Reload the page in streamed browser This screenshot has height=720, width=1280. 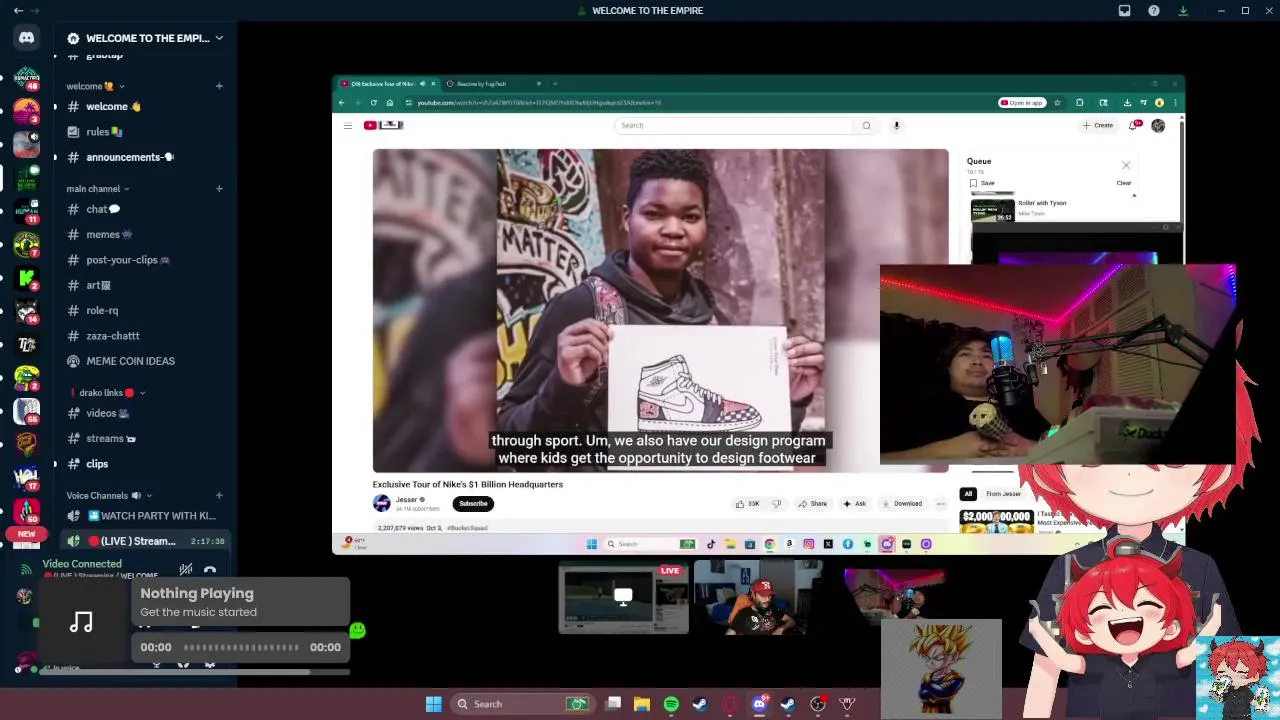(x=373, y=103)
